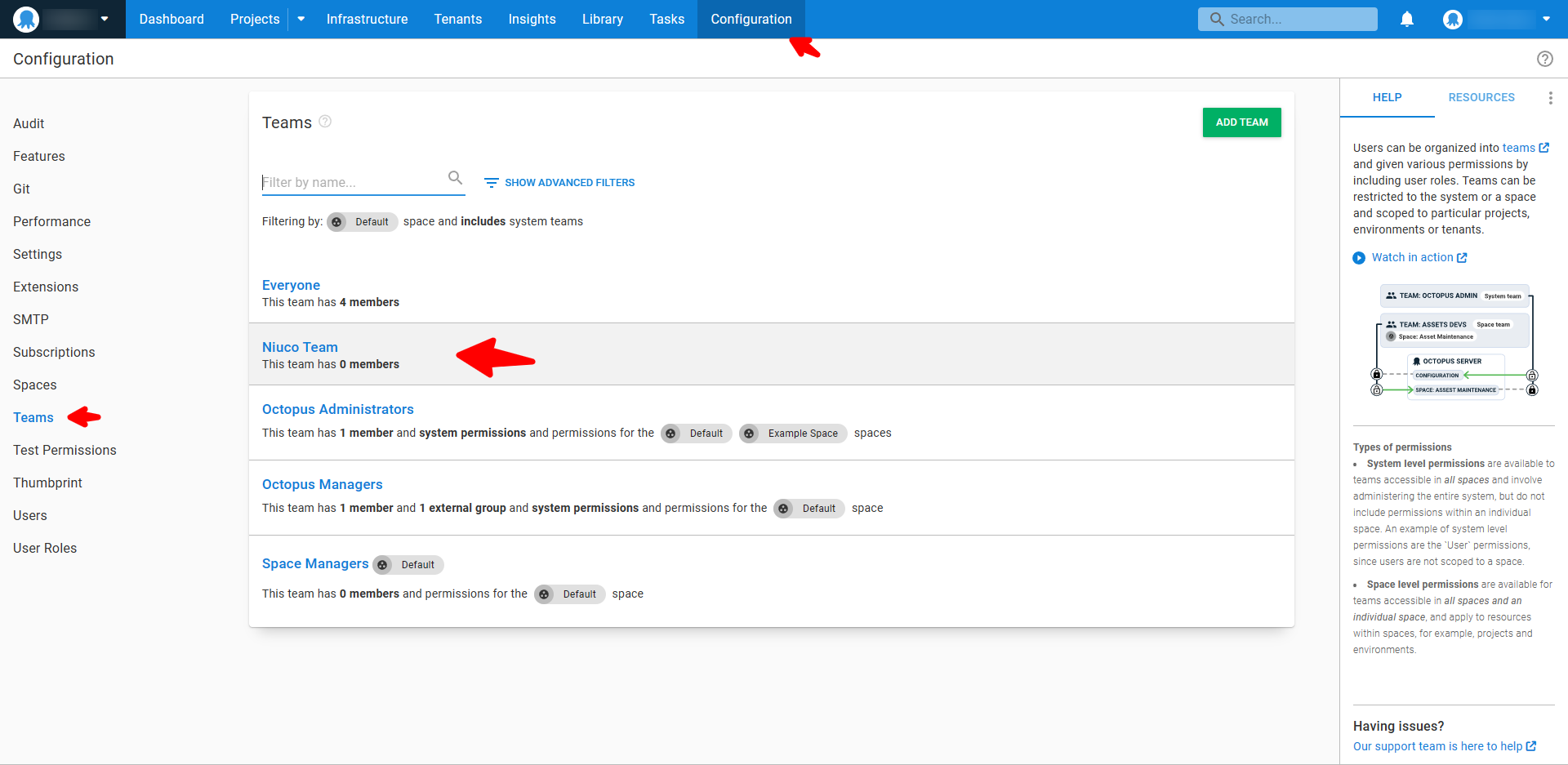Open the space switcher dropdown arrow
Screen dimensions: 1568x765
tap(105, 19)
